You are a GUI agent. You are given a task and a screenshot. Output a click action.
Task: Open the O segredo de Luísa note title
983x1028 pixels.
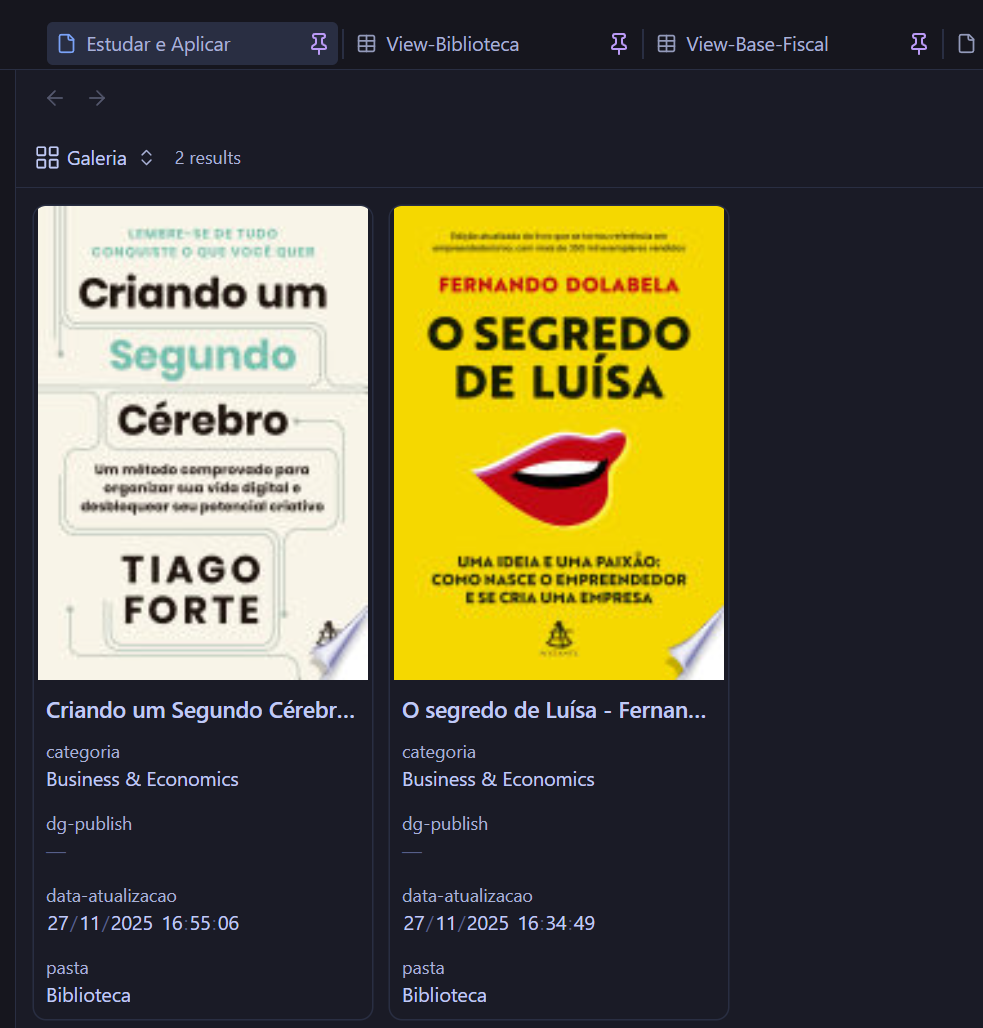click(x=554, y=710)
